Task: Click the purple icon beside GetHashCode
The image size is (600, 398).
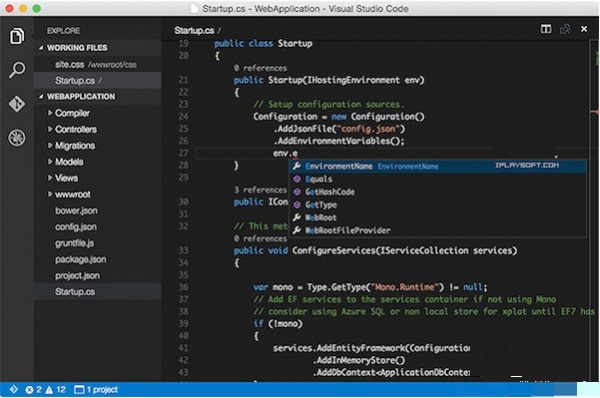Action: [297, 192]
